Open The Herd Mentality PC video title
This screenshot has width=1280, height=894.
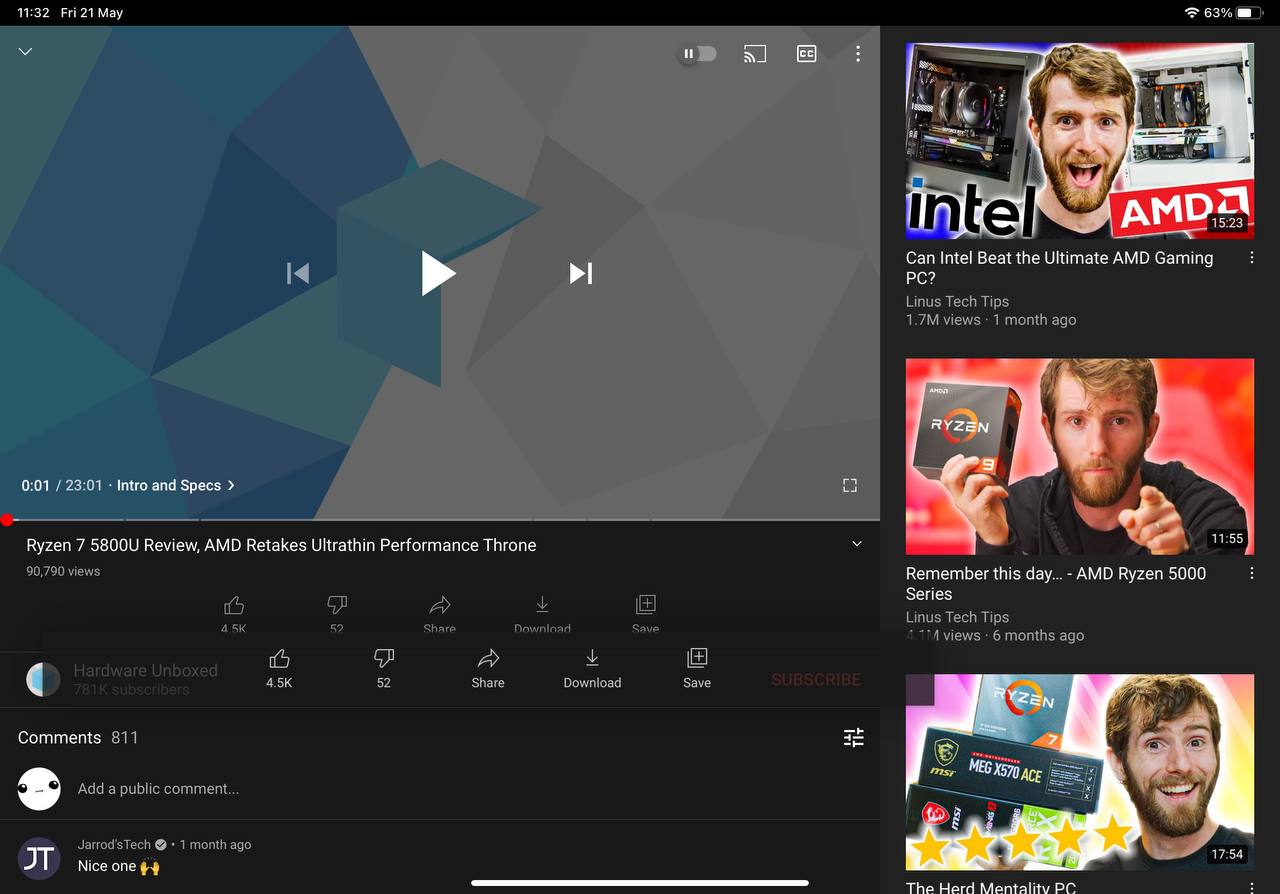coord(991,887)
